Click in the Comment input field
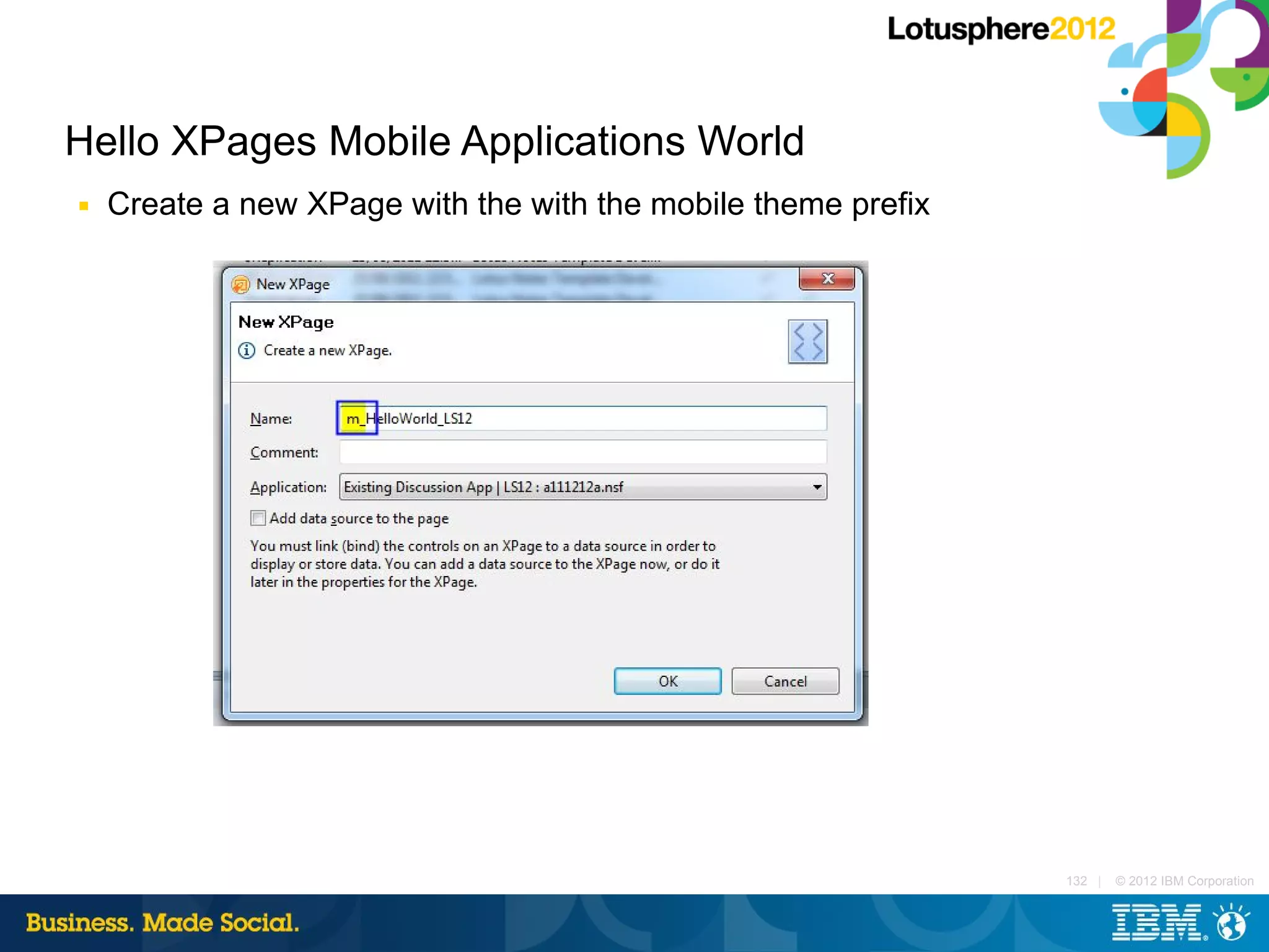 [582, 452]
